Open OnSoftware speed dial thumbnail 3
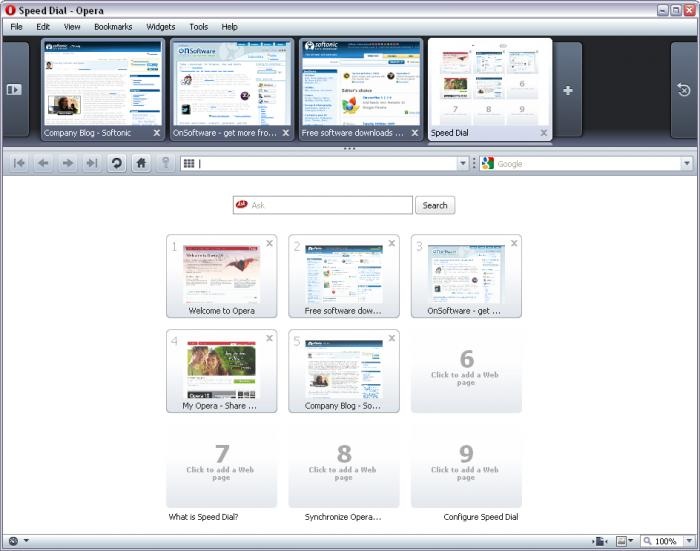The width and height of the screenshot is (700, 551). 466,276
